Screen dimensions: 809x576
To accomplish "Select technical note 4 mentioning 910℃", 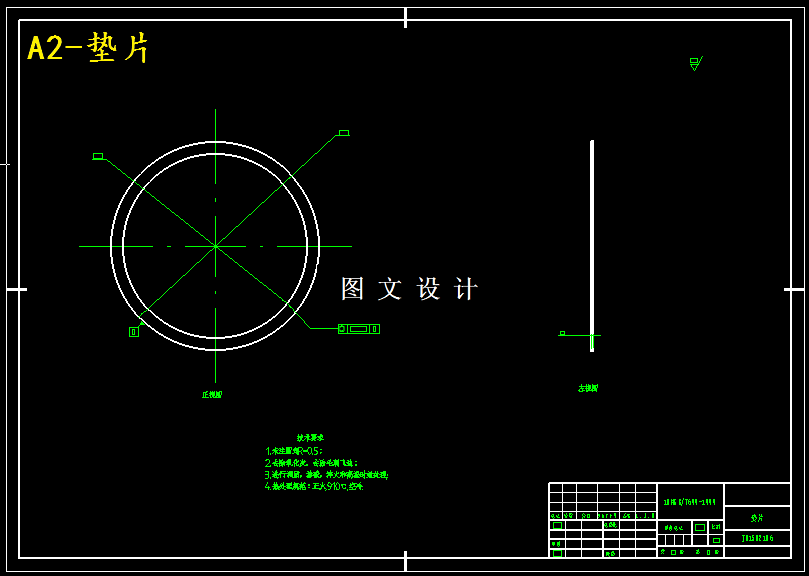I will click(314, 486).
